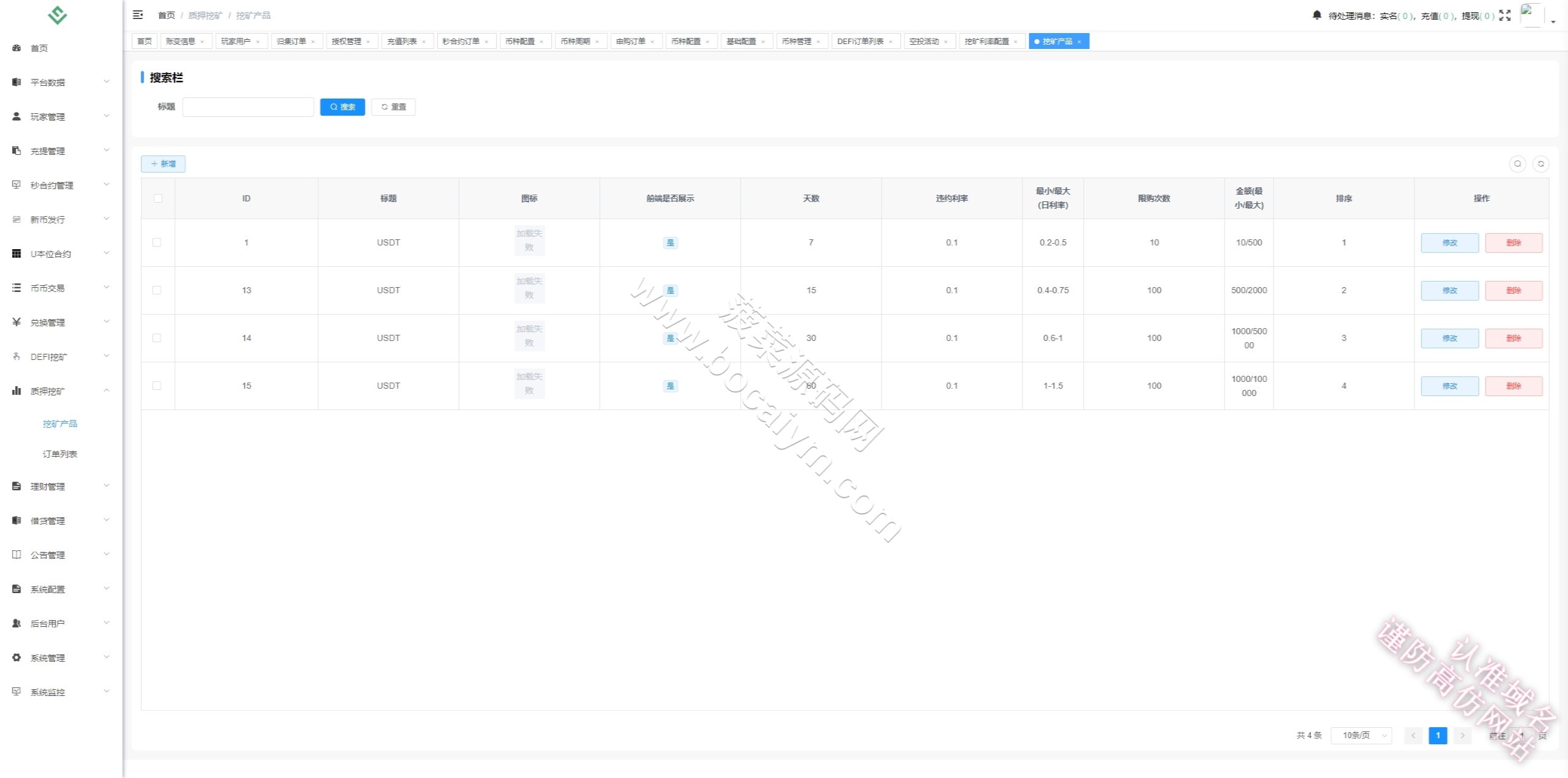
Task: Click the 首页 dashboard icon in sidebar
Action: coord(17,48)
